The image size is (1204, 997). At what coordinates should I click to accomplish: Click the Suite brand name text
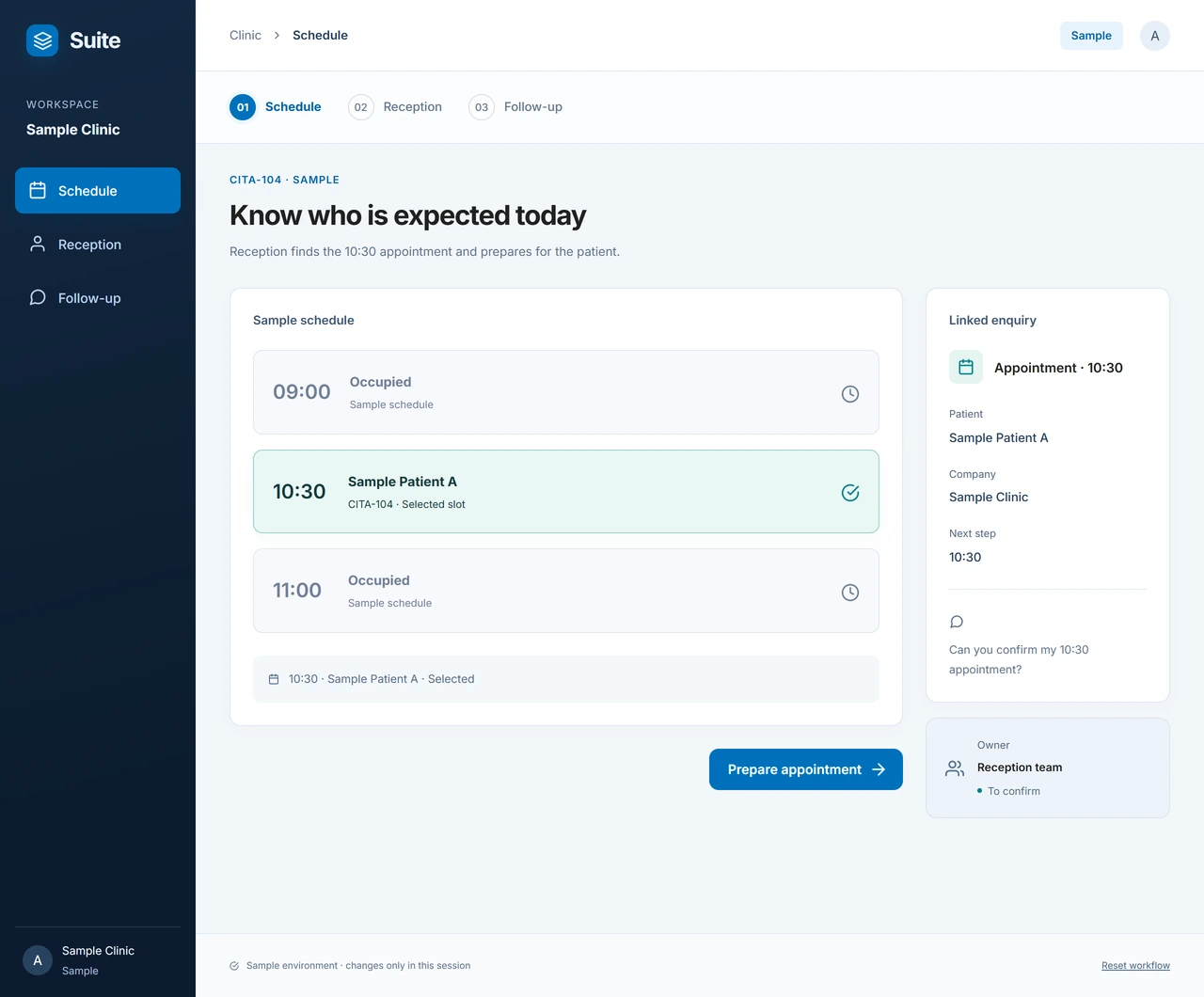coord(95,40)
